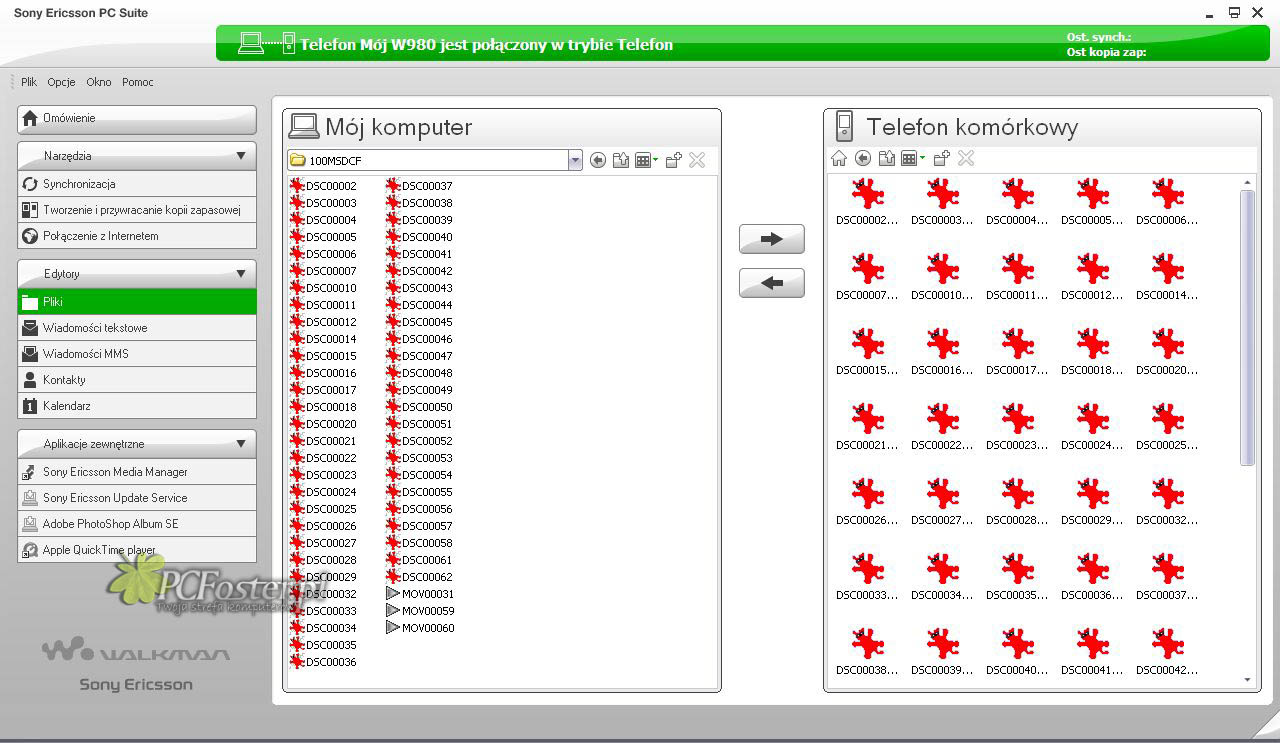Image resolution: width=1280 pixels, height=743 pixels.
Task: Open Kontakty editor
Action: [137, 380]
